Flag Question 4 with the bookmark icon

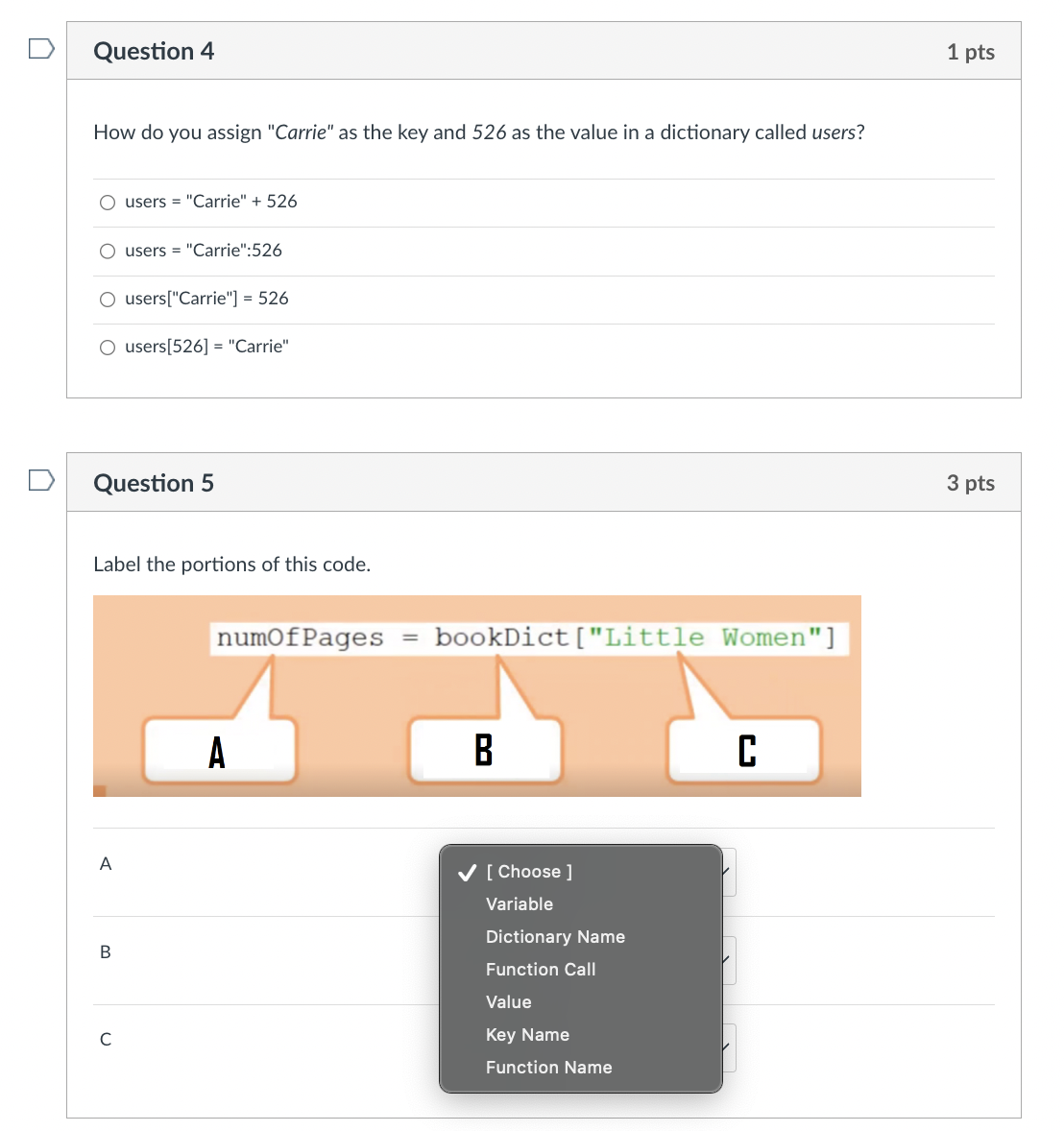[x=39, y=47]
